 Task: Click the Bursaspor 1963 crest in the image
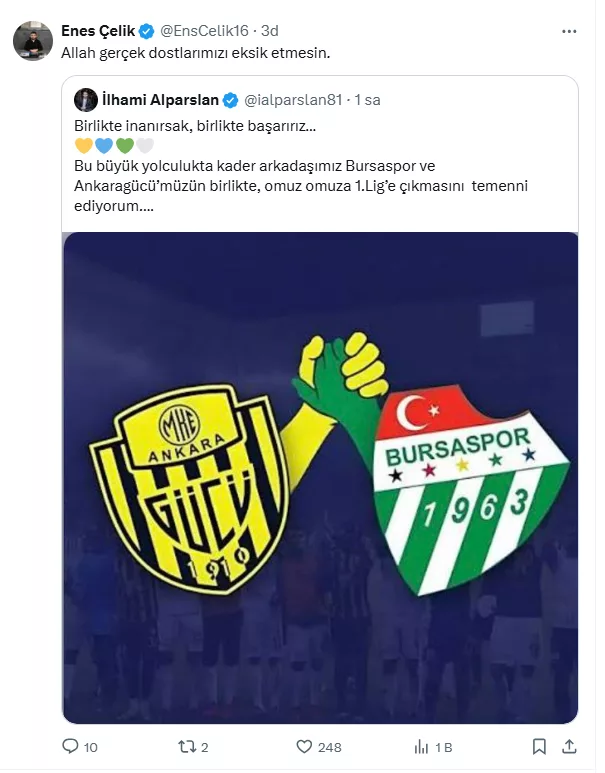pos(469,491)
